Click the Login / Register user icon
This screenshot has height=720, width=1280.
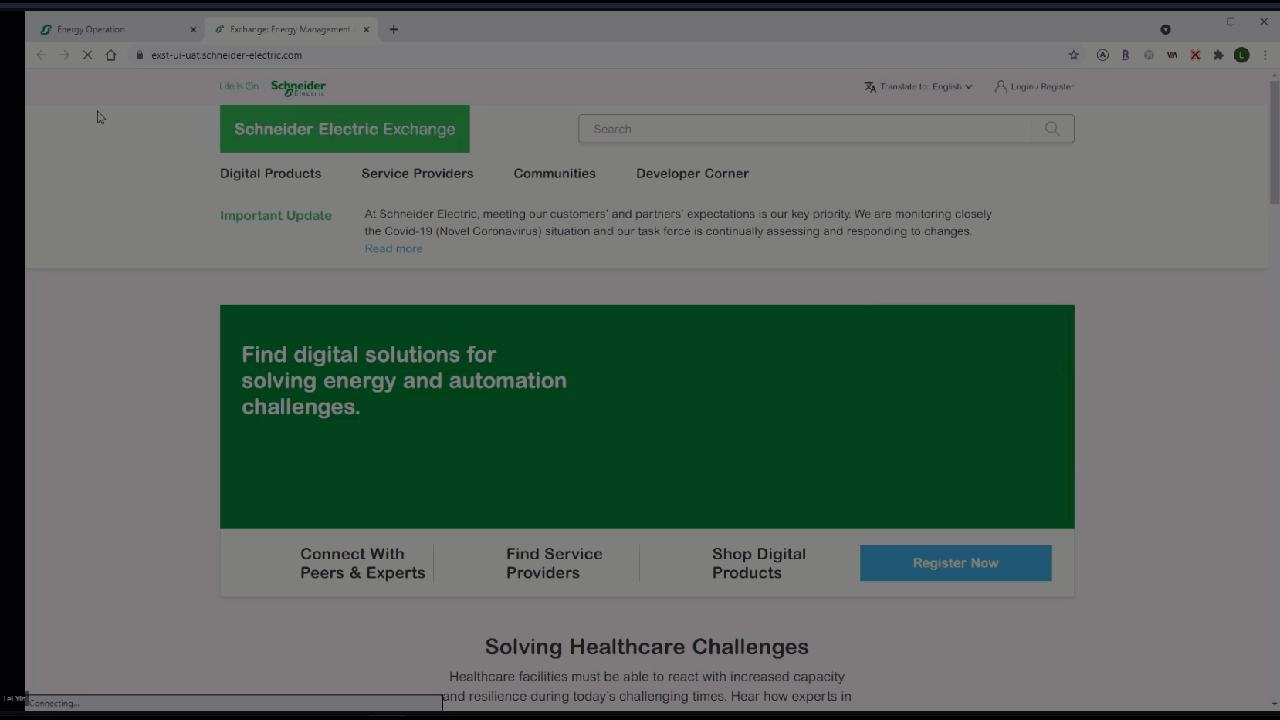pyautogui.click(x=1000, y=86)
